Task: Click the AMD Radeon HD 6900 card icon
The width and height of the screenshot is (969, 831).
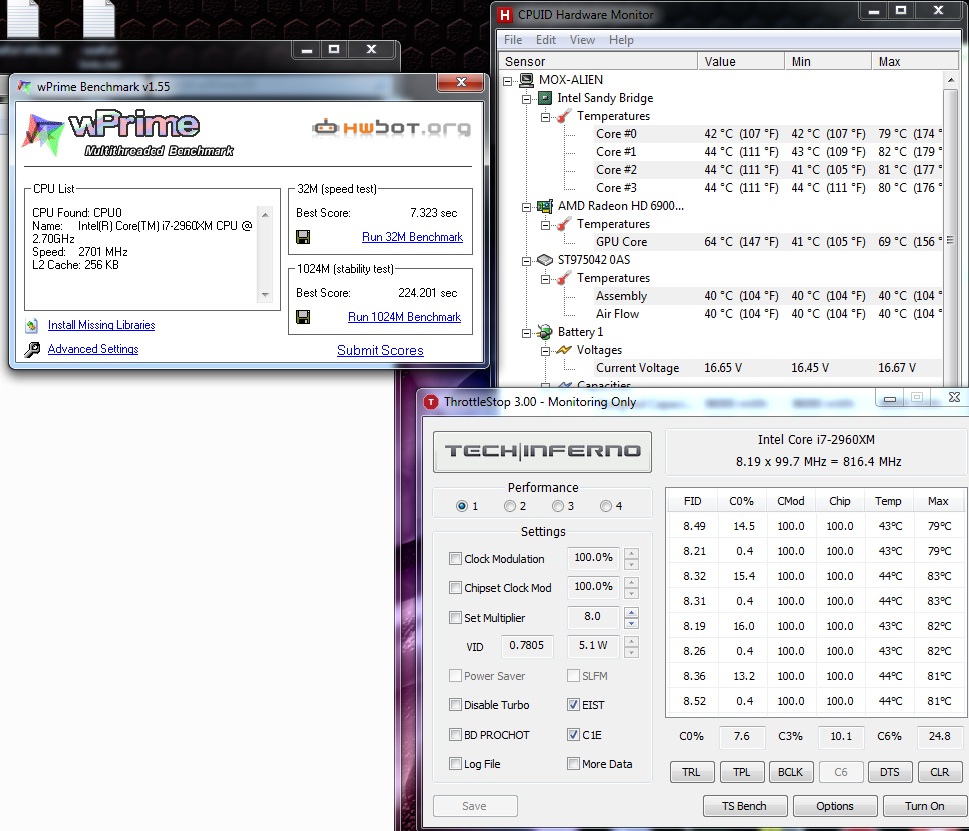Action: click(545, 206)
